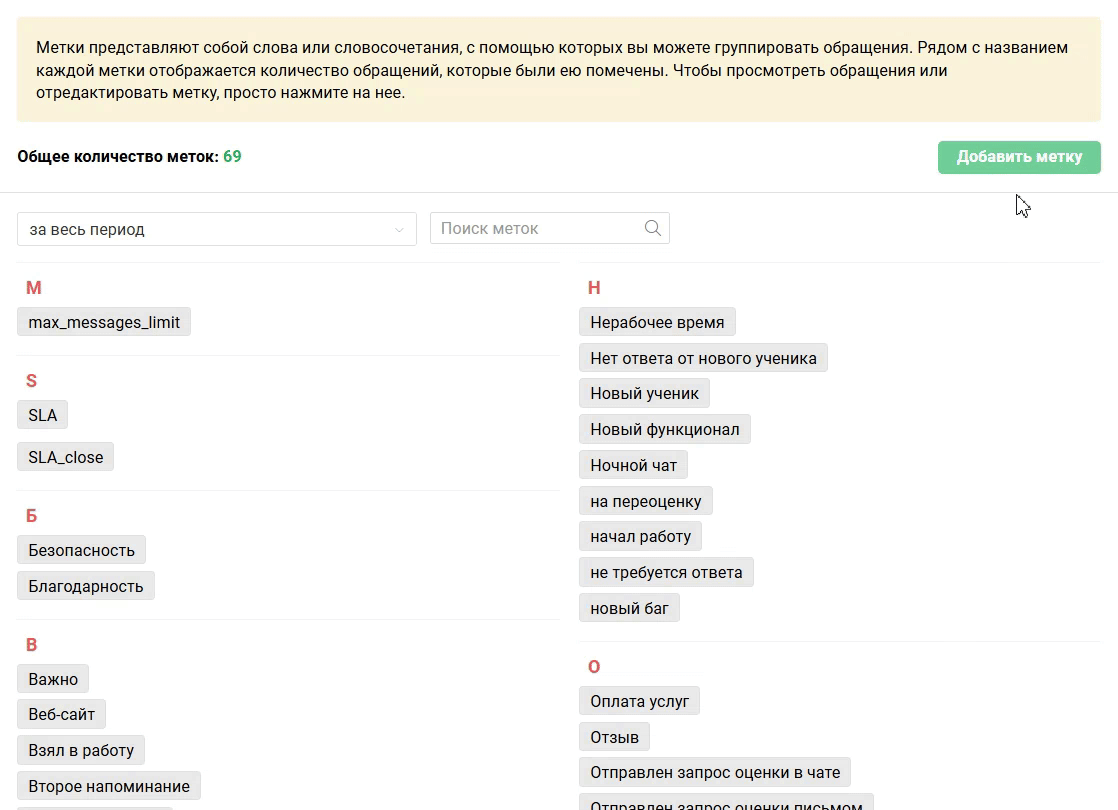Click the total tag count '69'
The image size is (1118, 810).
232,156
